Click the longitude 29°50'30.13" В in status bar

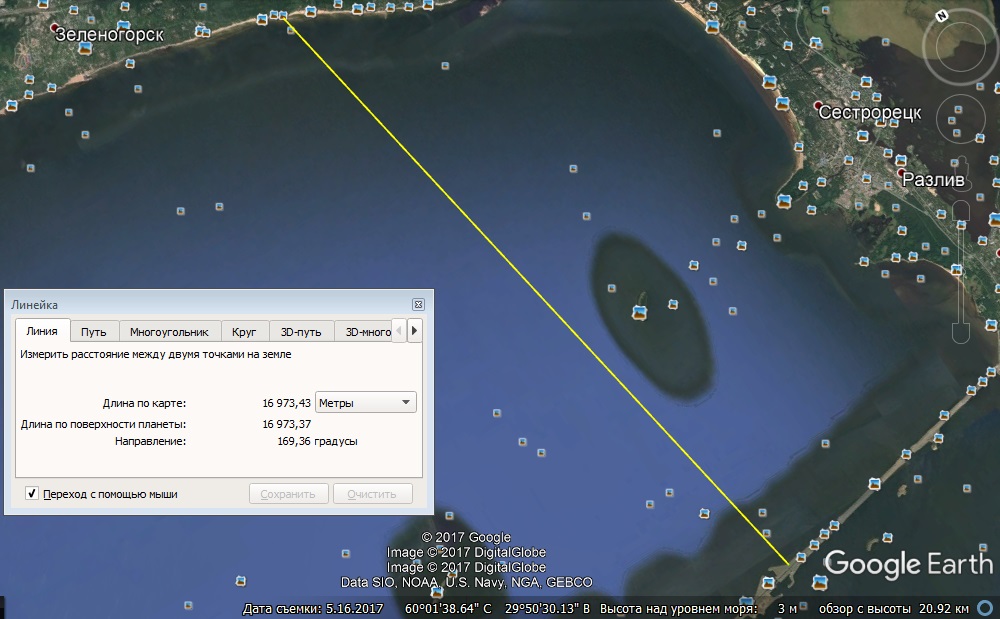[x=548, y=609]
